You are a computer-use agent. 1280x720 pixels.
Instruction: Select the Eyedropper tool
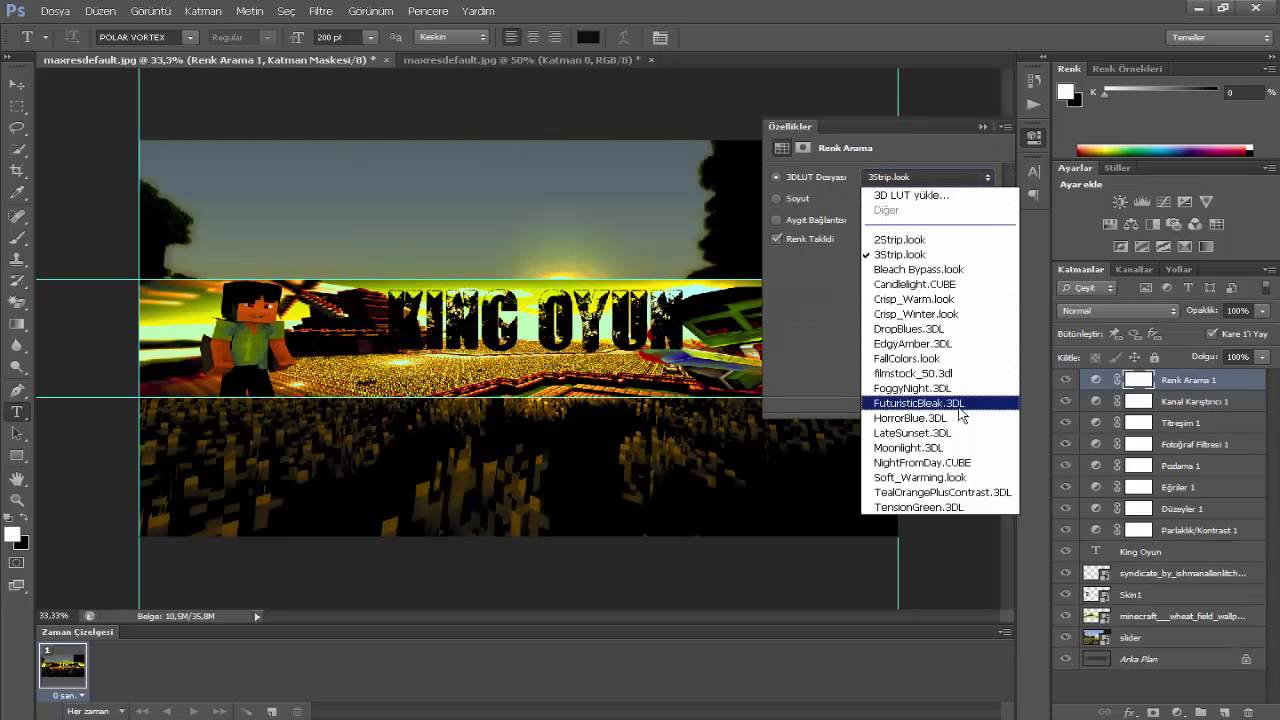(x=17, y=193)
